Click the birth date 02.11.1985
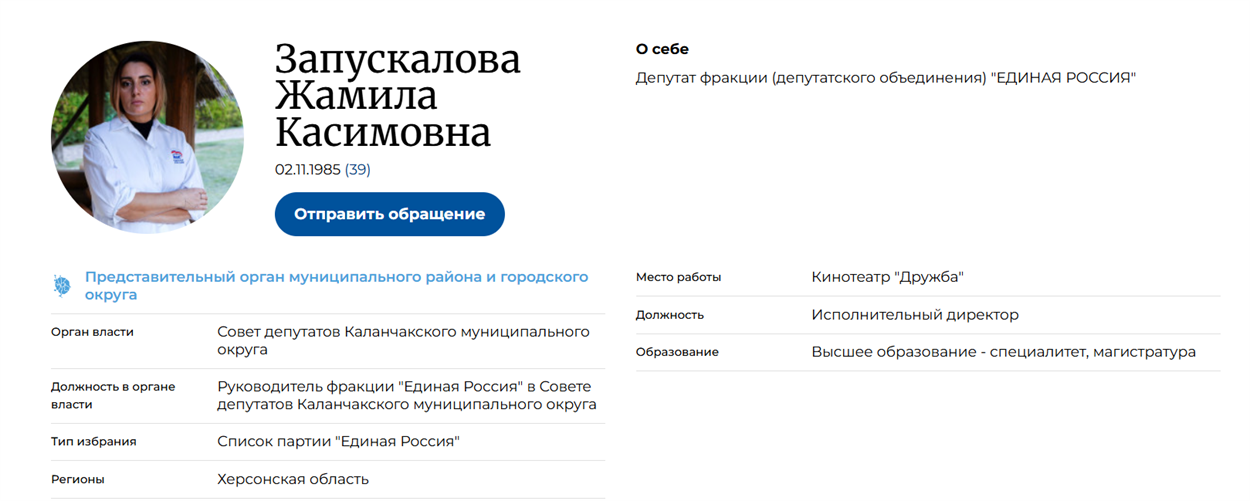Screen dimensions: 1250x501 tap(307, 170)
